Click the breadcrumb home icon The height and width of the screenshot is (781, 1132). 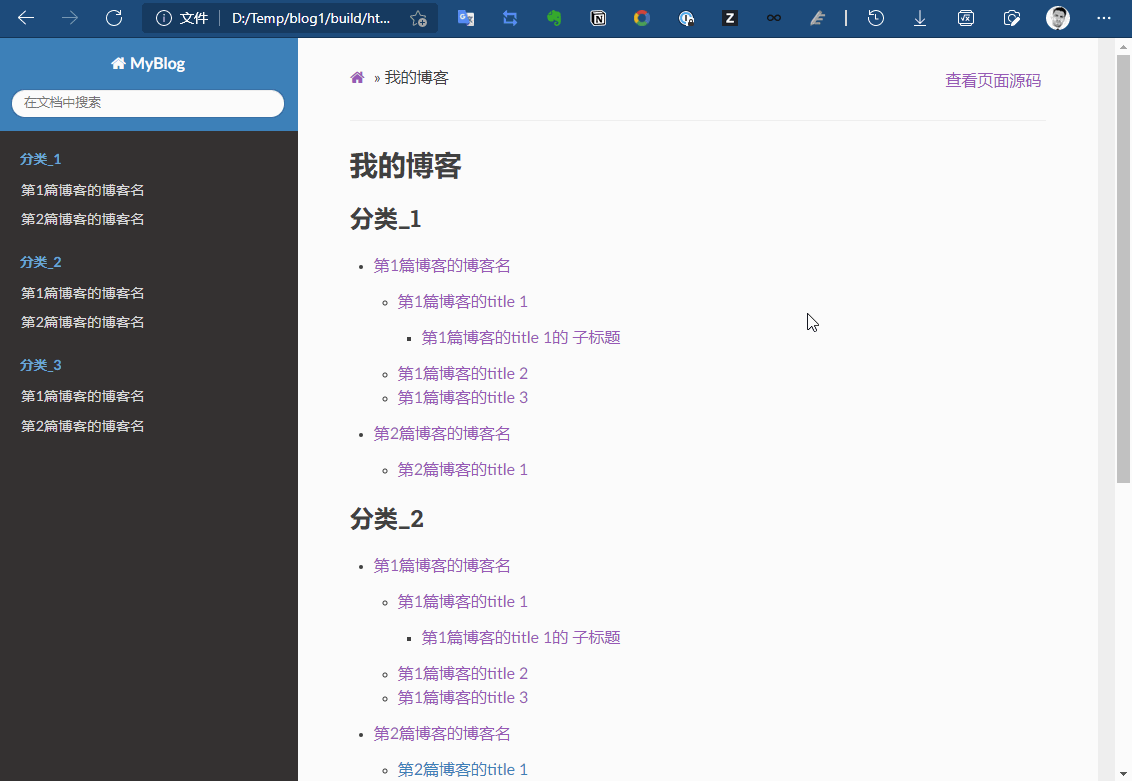pyautogui.click(x=357, y=77)
